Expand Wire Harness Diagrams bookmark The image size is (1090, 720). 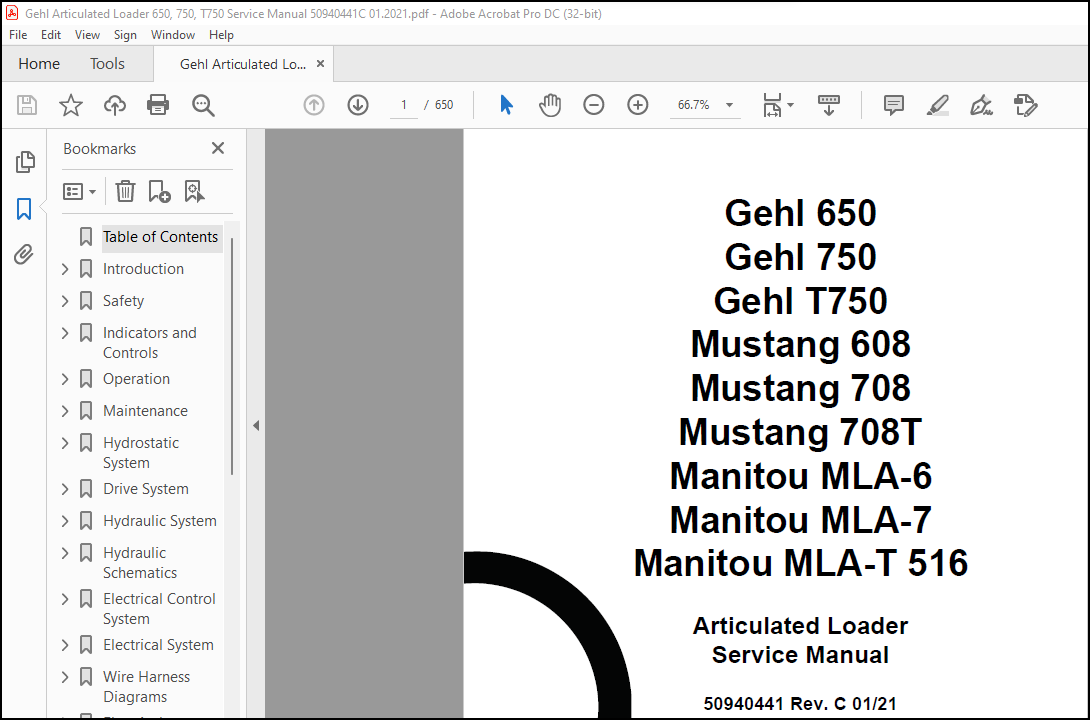point(65,676)
